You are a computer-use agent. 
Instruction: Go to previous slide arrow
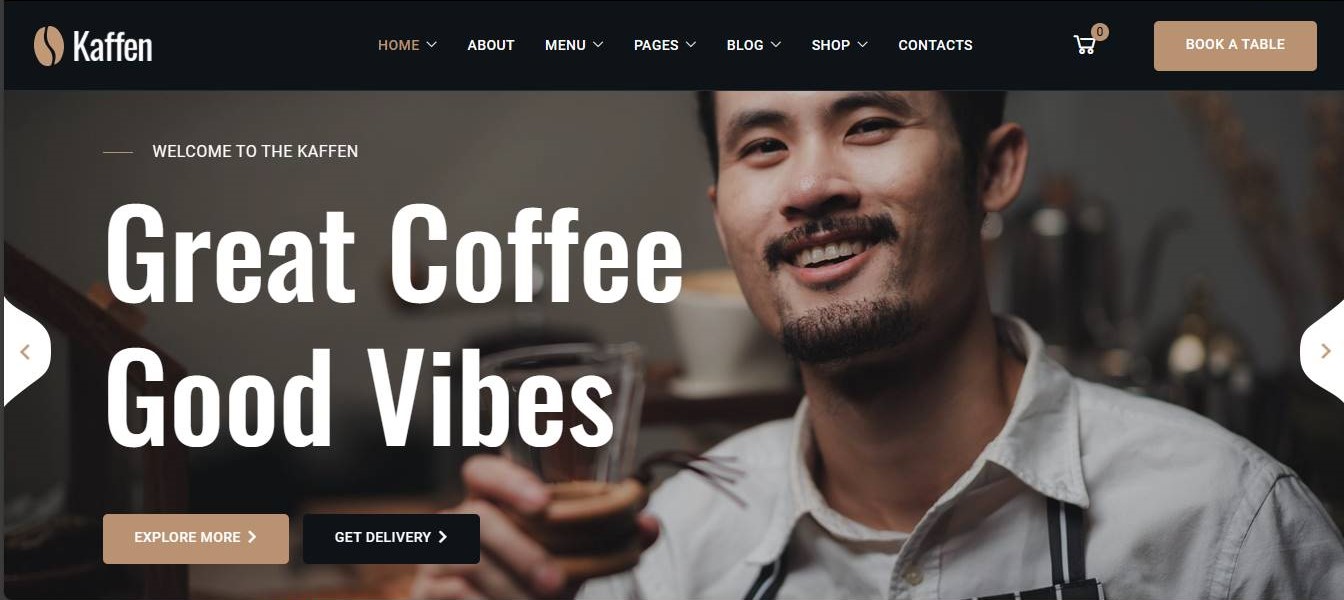25,352
